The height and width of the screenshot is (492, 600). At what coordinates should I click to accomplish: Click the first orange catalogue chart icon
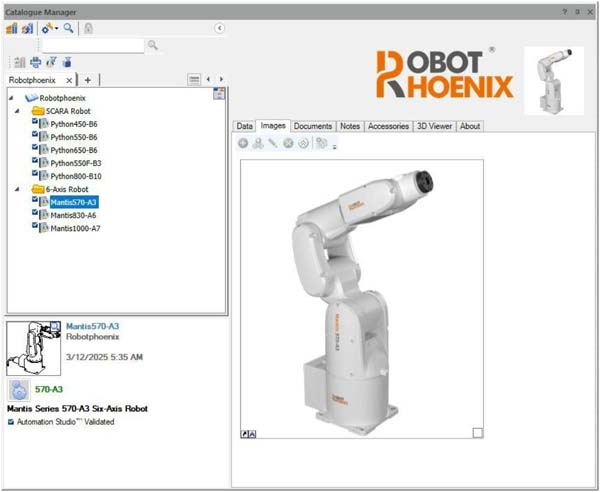[x=12, y=28]
